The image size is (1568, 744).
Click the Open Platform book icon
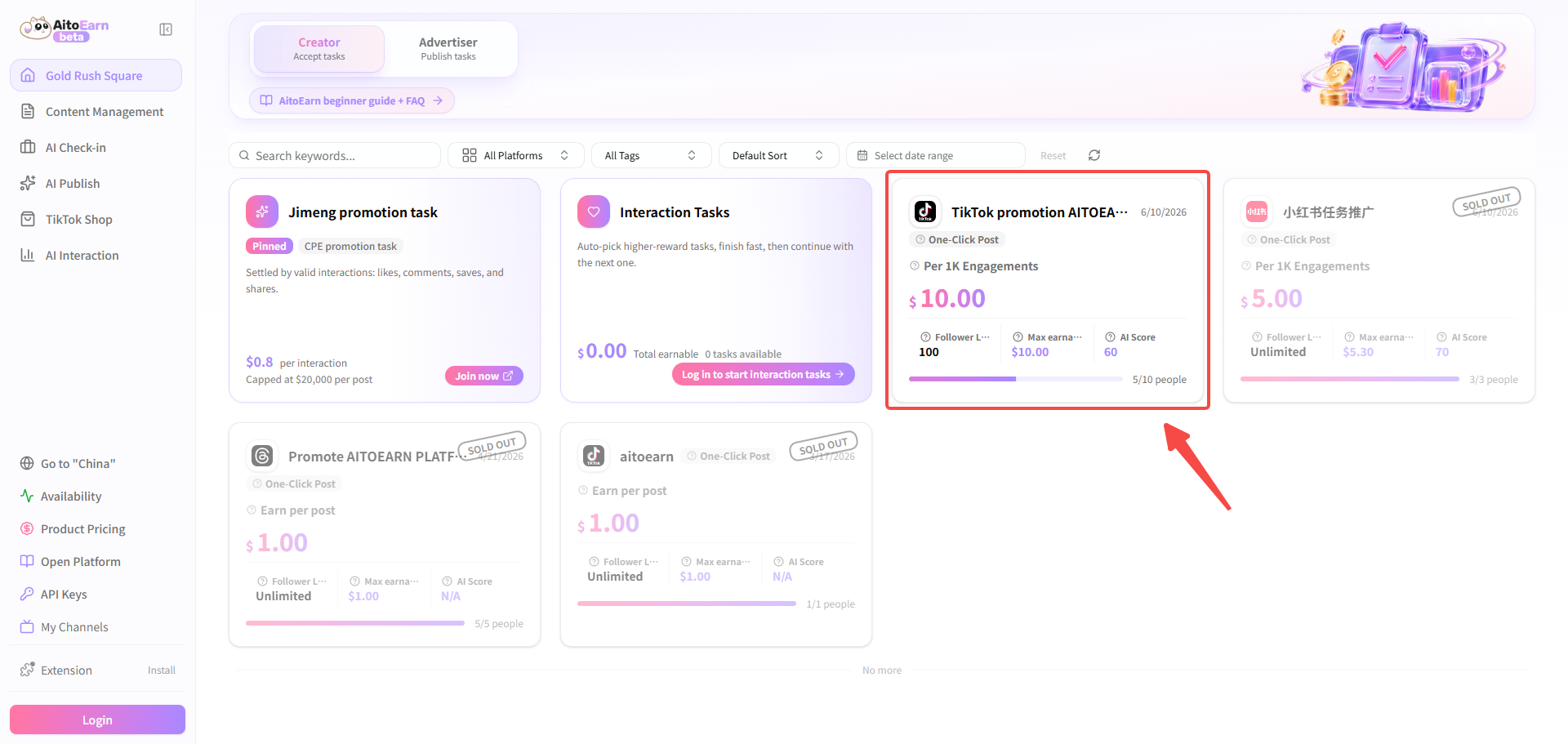tap(27, 561)
